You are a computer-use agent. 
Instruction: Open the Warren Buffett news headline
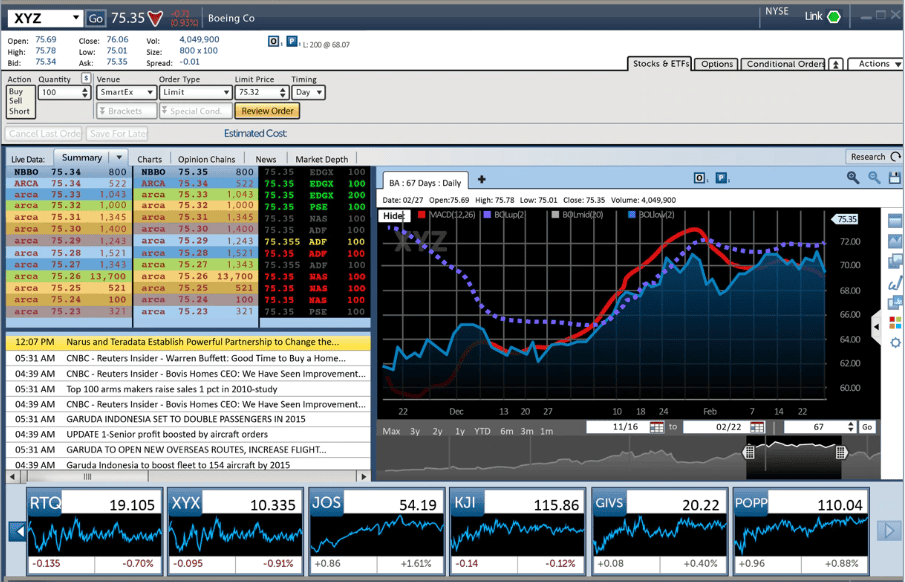click(206, 358)
